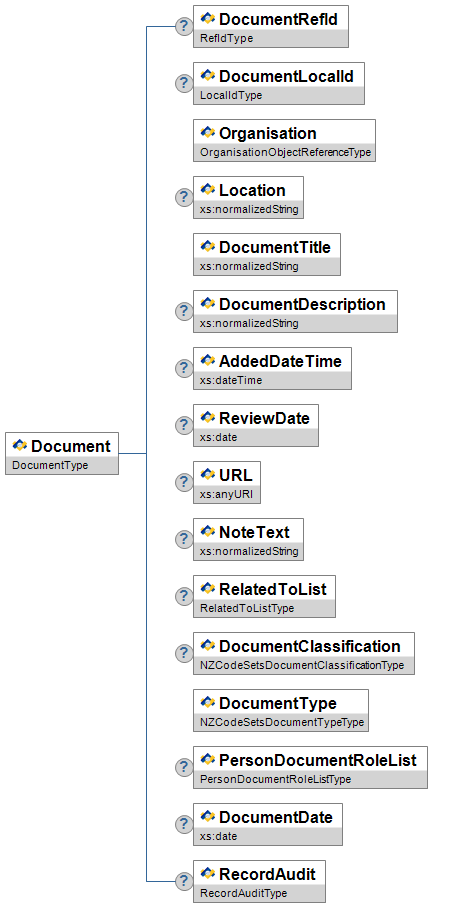This screenshot has width=450, height=907.
Task: Click the element icon inside the Document root node
Action: tap(20, 445)
